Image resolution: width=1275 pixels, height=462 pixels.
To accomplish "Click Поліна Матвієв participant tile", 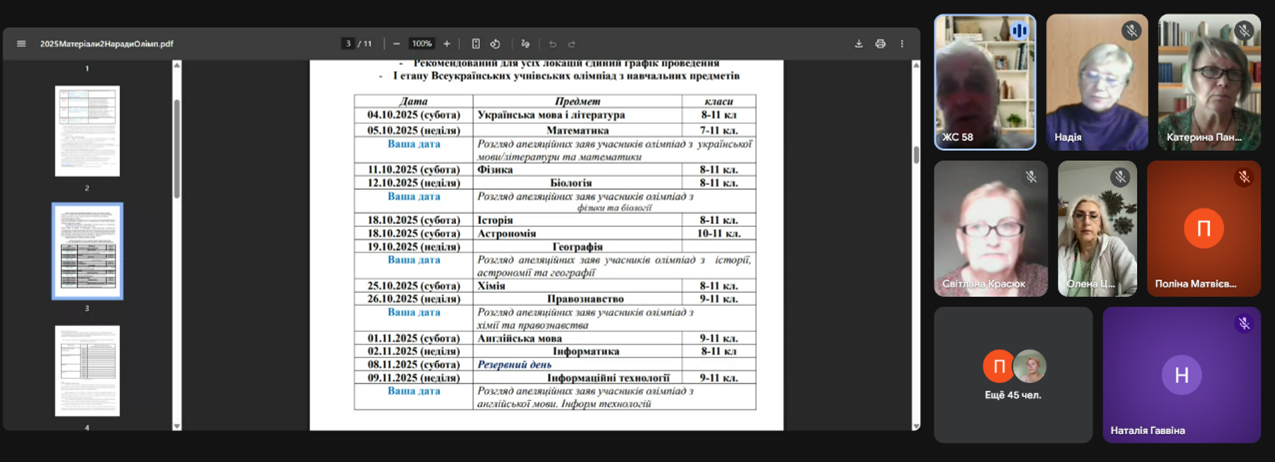I will (x=1204, y=228).
